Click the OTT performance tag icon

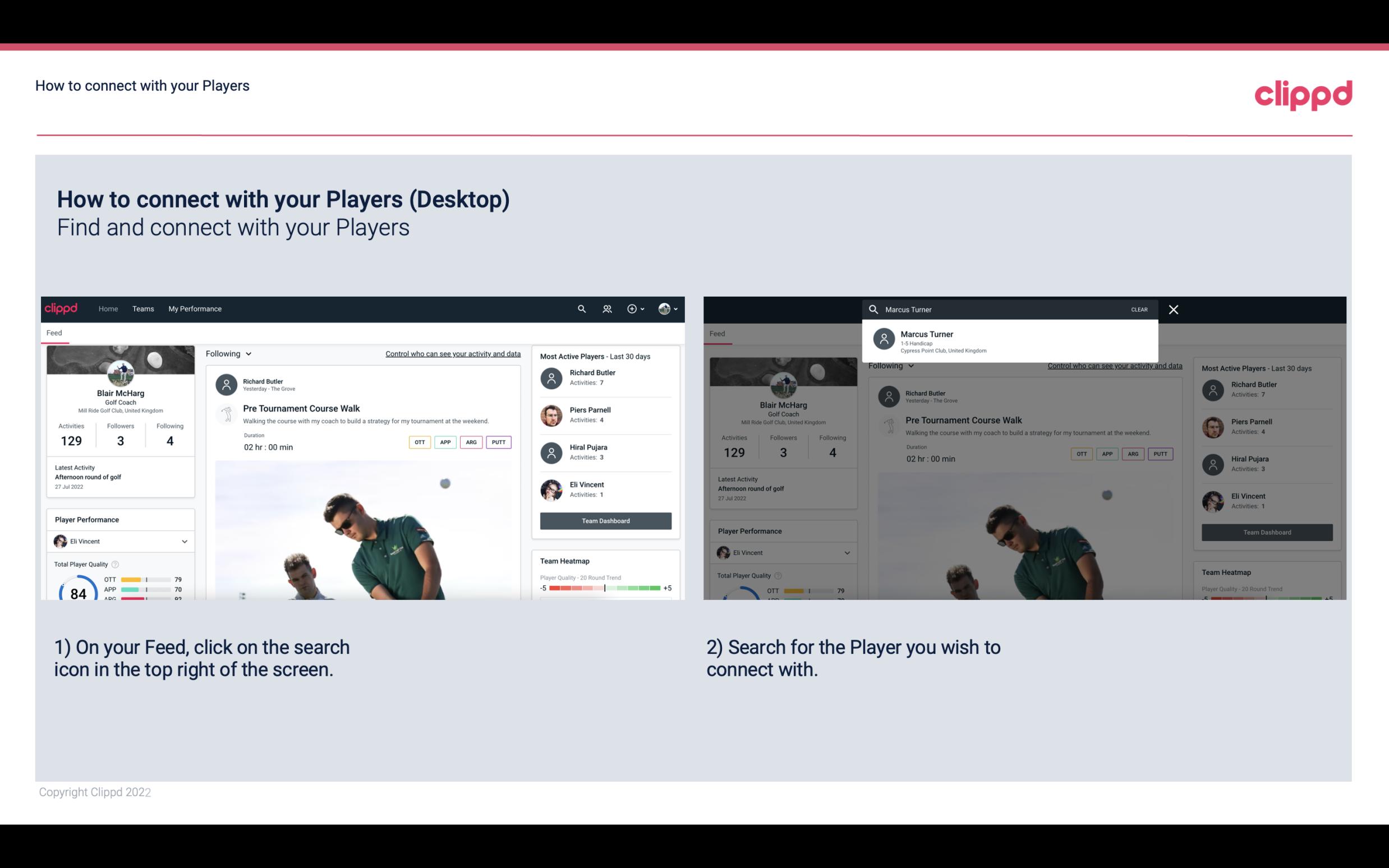[x=419, y=441]
